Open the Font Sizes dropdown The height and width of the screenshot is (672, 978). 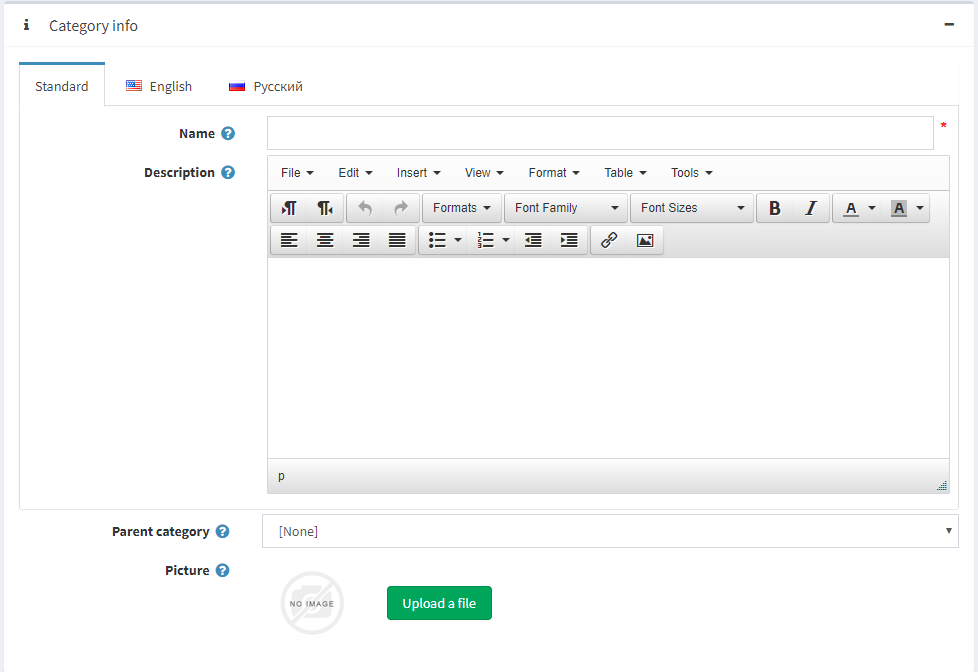pos(692,208)
